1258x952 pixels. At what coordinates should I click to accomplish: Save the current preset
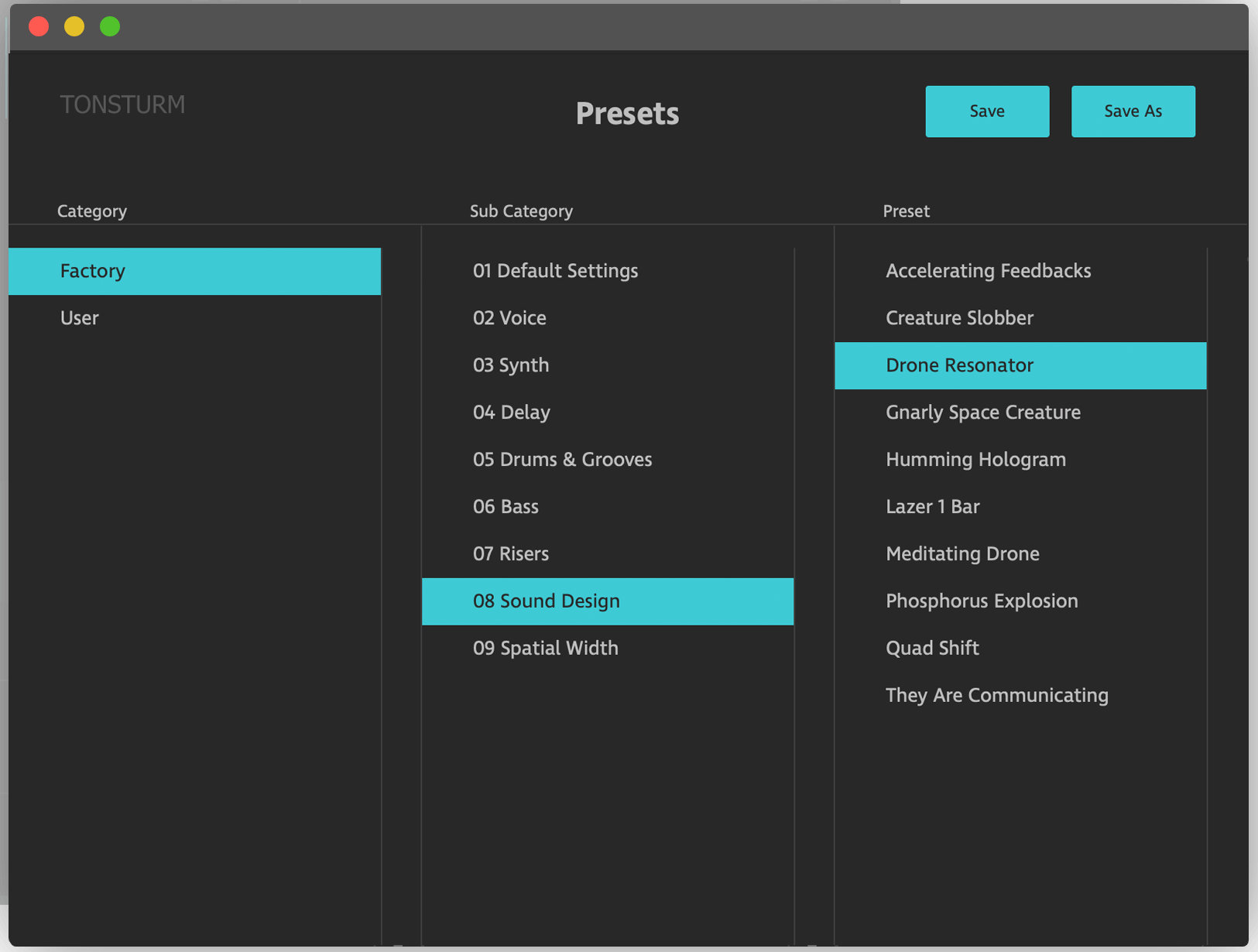(x=987, y=111)
